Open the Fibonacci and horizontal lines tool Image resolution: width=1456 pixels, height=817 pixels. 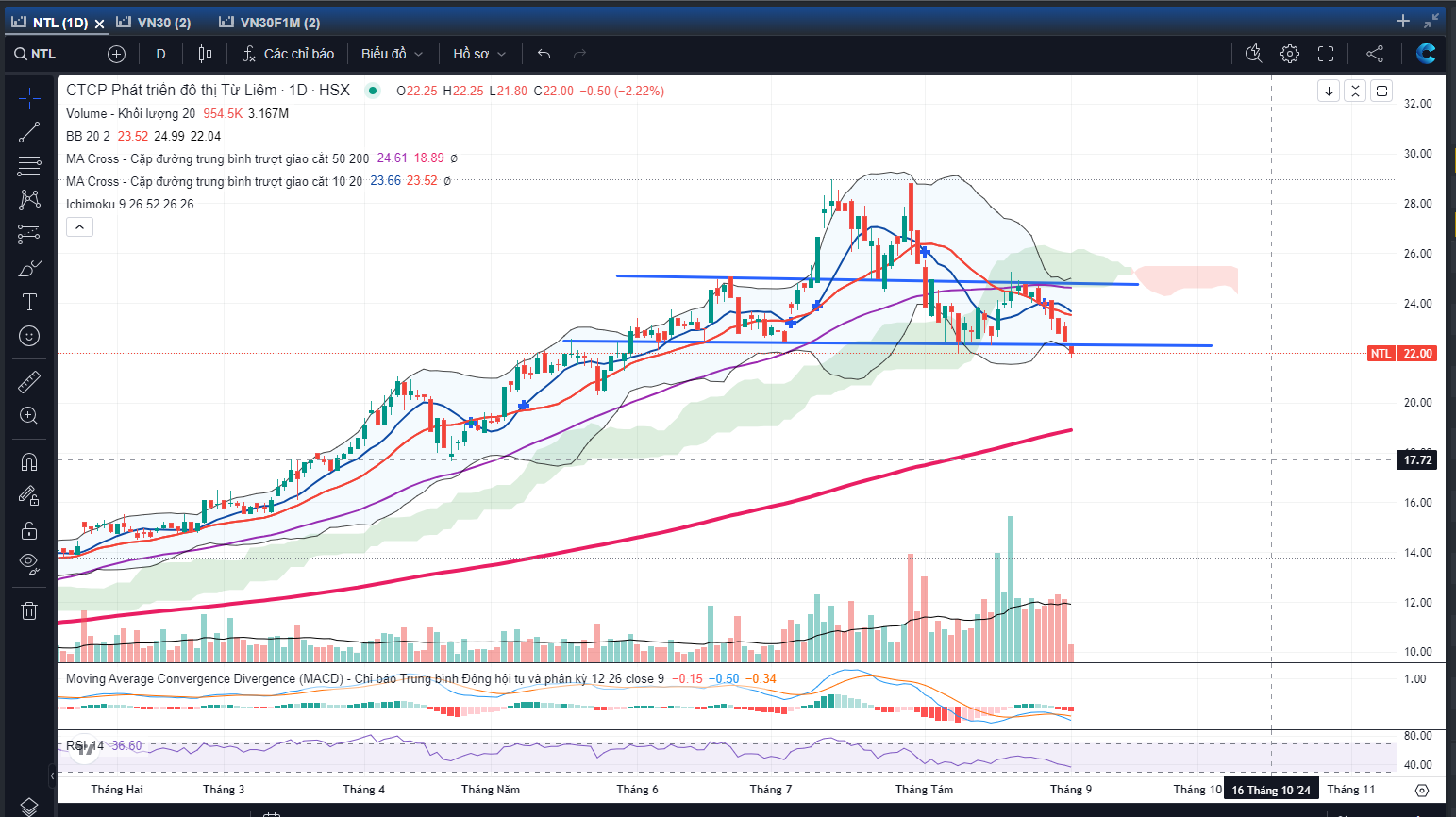click(29, 166)
